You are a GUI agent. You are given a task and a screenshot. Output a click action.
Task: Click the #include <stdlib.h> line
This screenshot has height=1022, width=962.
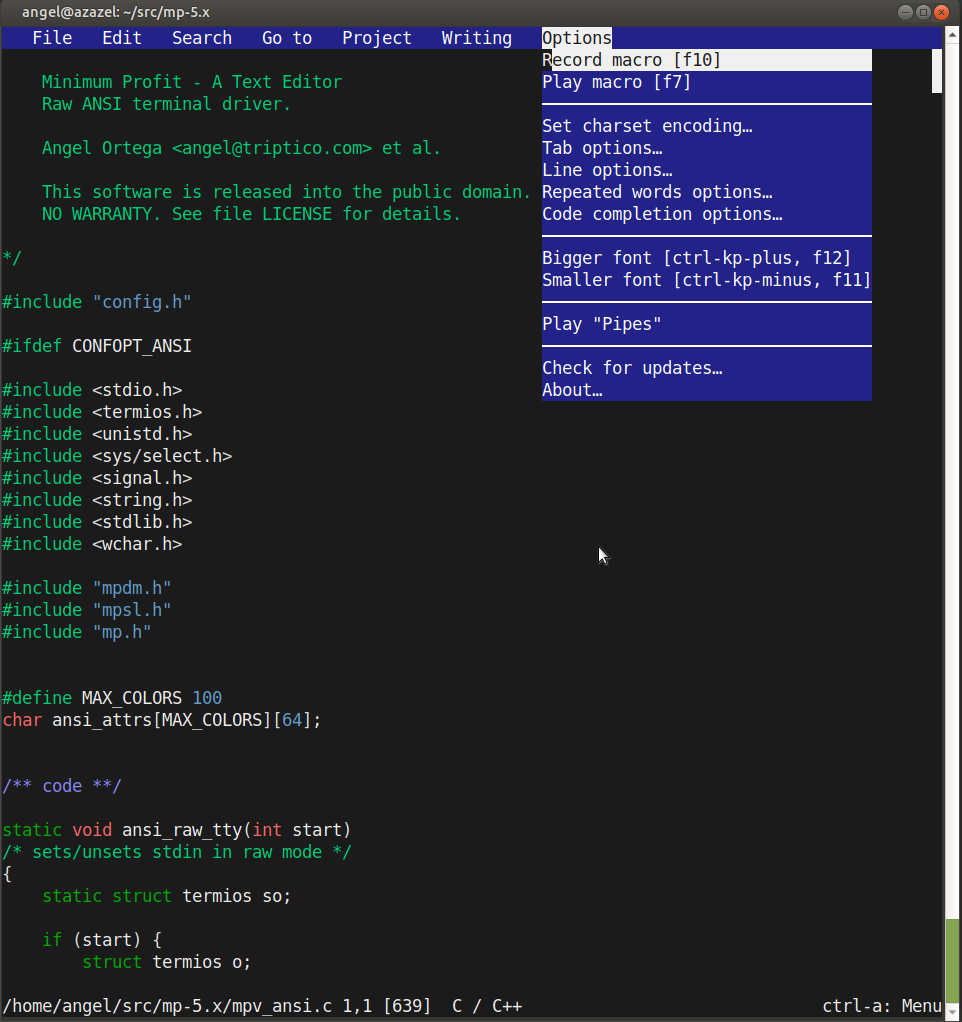[x=97, y=522]
